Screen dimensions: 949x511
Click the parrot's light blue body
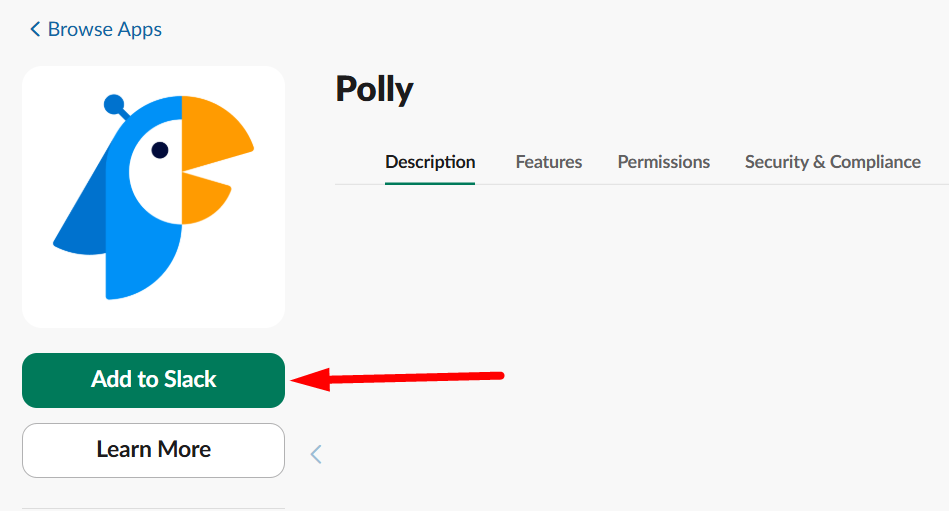(x=140, y=250)
